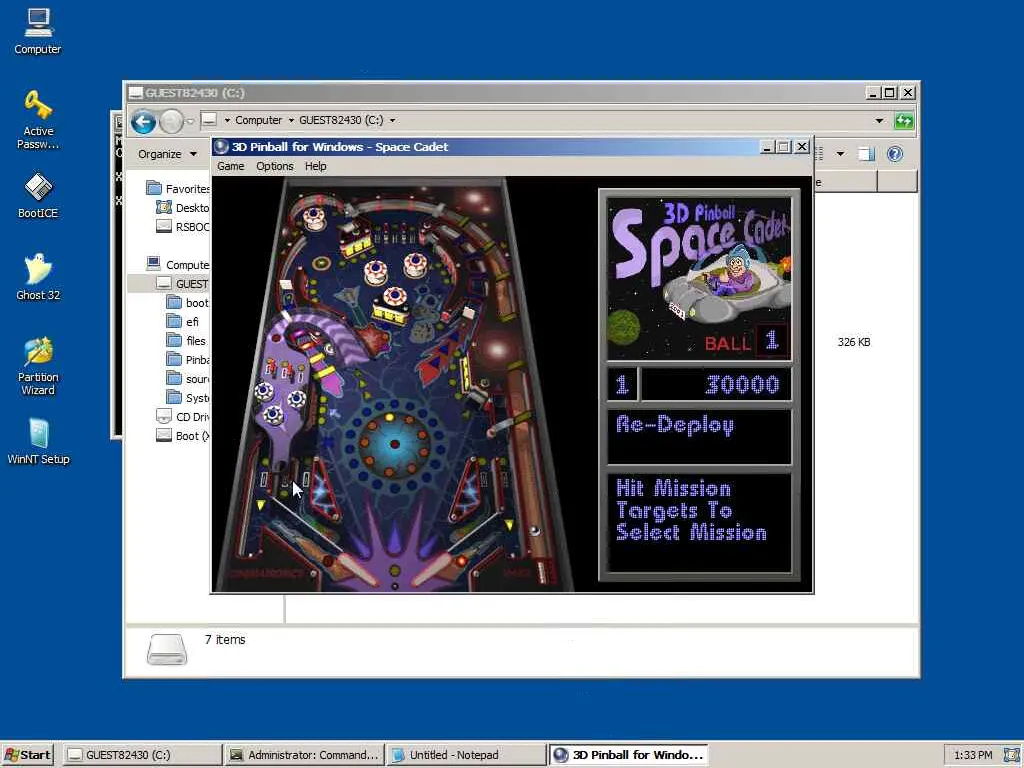Click the Explorer Back arrow button
The image size is (1024, 768).
(x=143, y=121)
